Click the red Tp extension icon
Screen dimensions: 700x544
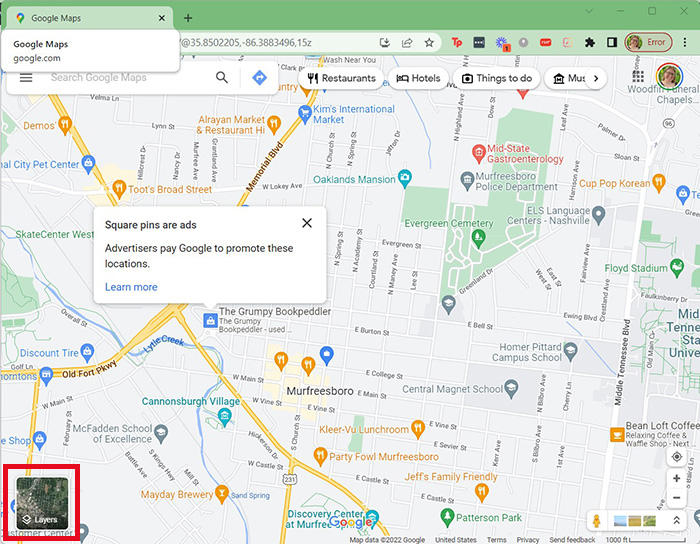click(456, 42)
